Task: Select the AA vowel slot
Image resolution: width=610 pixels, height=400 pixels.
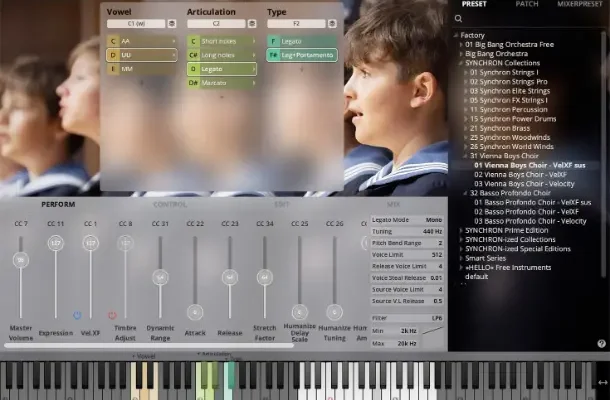Action: (x=141, y=41)
